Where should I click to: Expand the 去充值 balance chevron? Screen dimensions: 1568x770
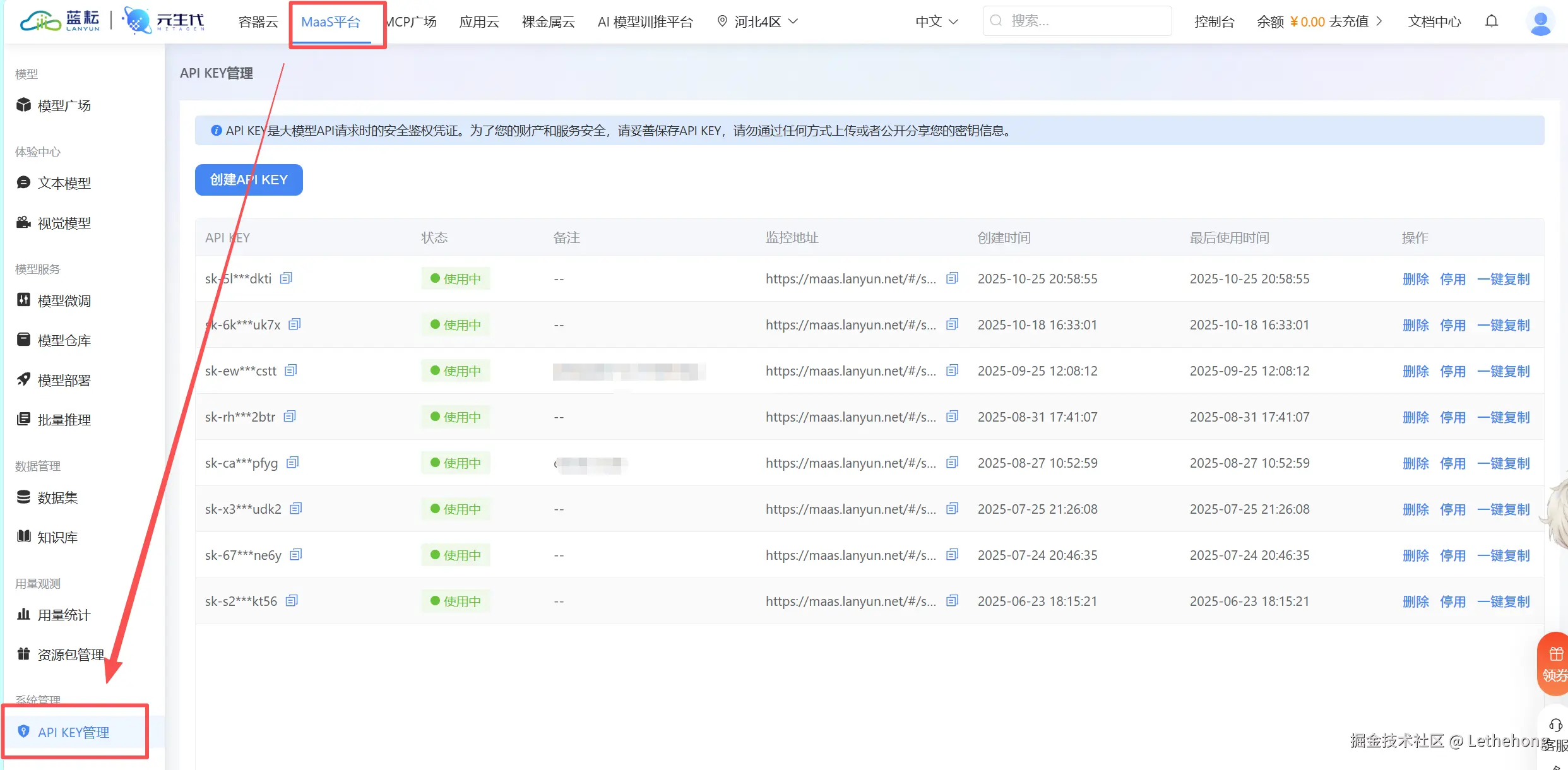pos(1379,21)
